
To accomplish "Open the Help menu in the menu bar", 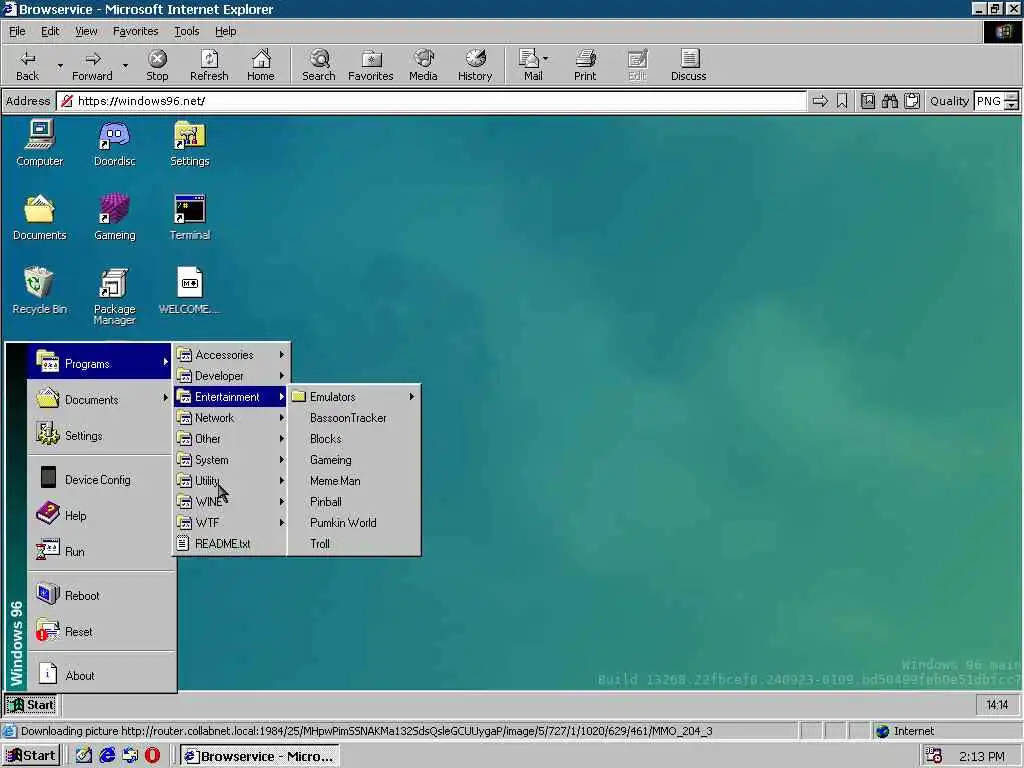I will [x=225, y=31].
